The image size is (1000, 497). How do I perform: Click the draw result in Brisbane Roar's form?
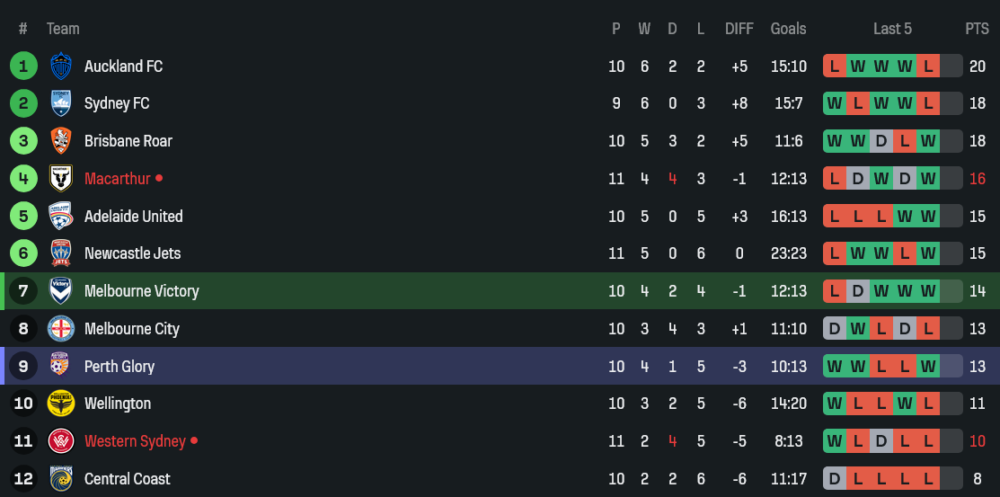tap(881, 141)
